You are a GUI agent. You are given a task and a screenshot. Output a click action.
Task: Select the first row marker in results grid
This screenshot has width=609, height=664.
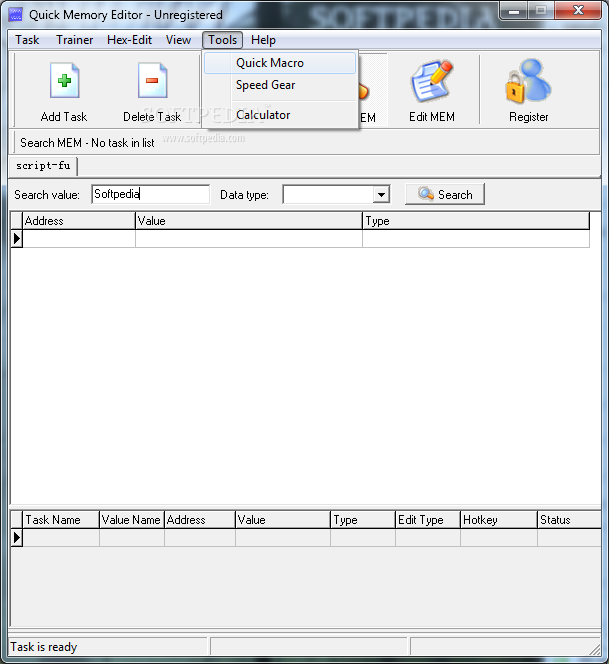(x=17, y=239)
